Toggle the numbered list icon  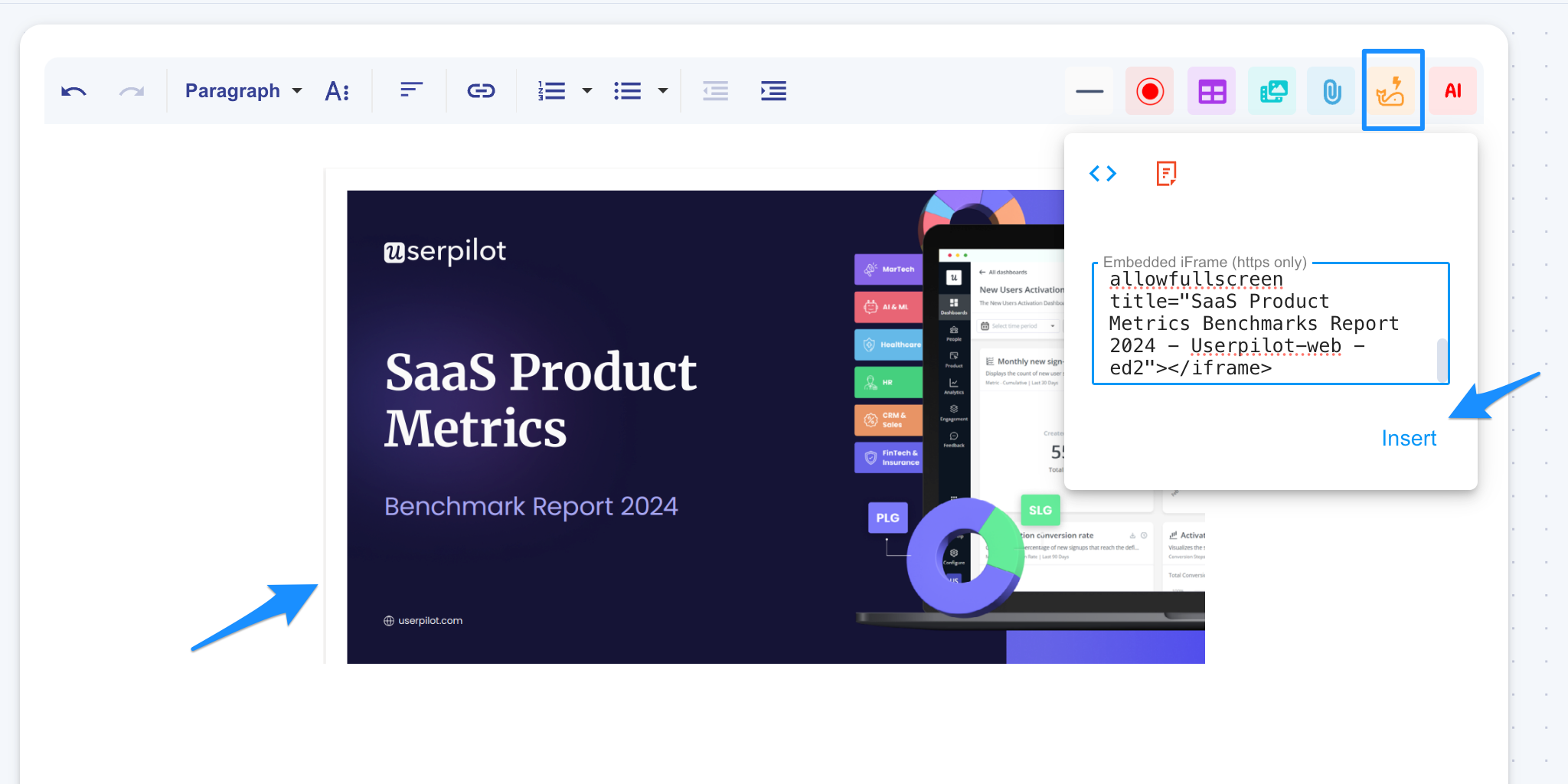551,91
